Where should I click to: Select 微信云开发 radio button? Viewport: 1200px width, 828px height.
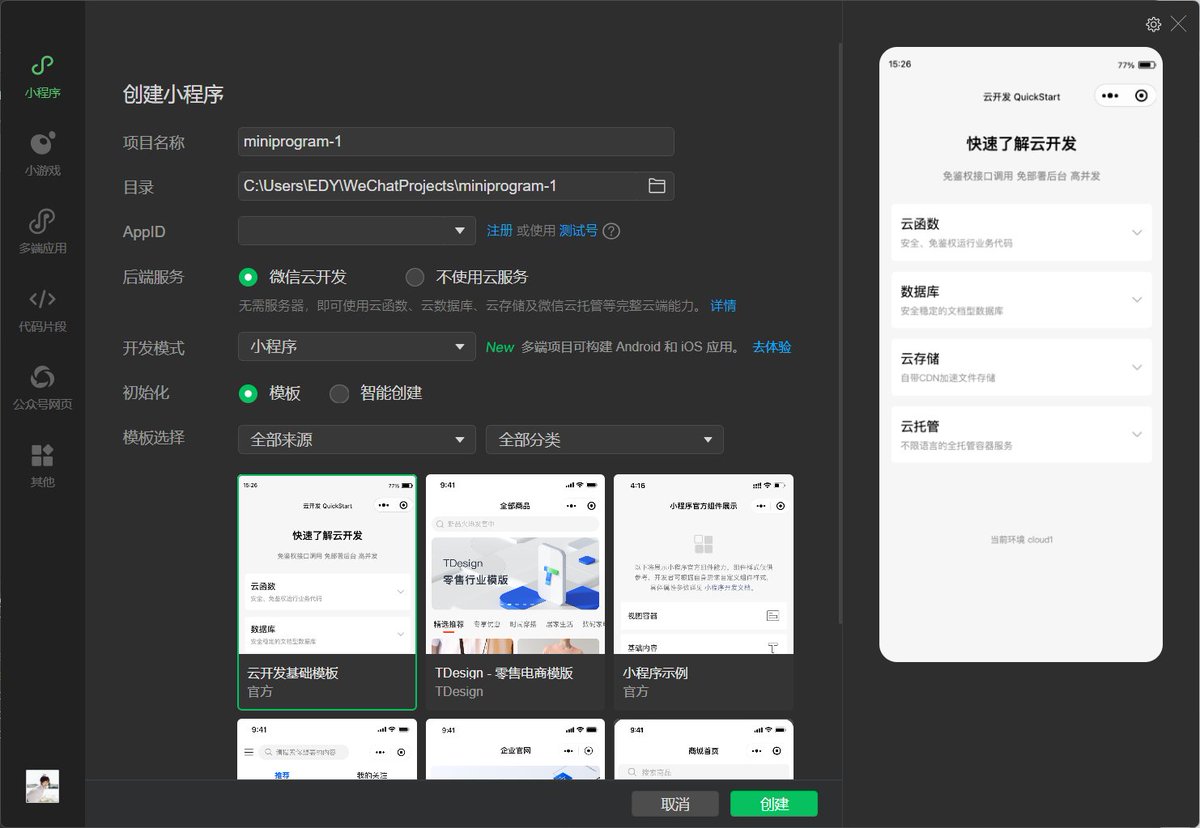tap(248, 277)
